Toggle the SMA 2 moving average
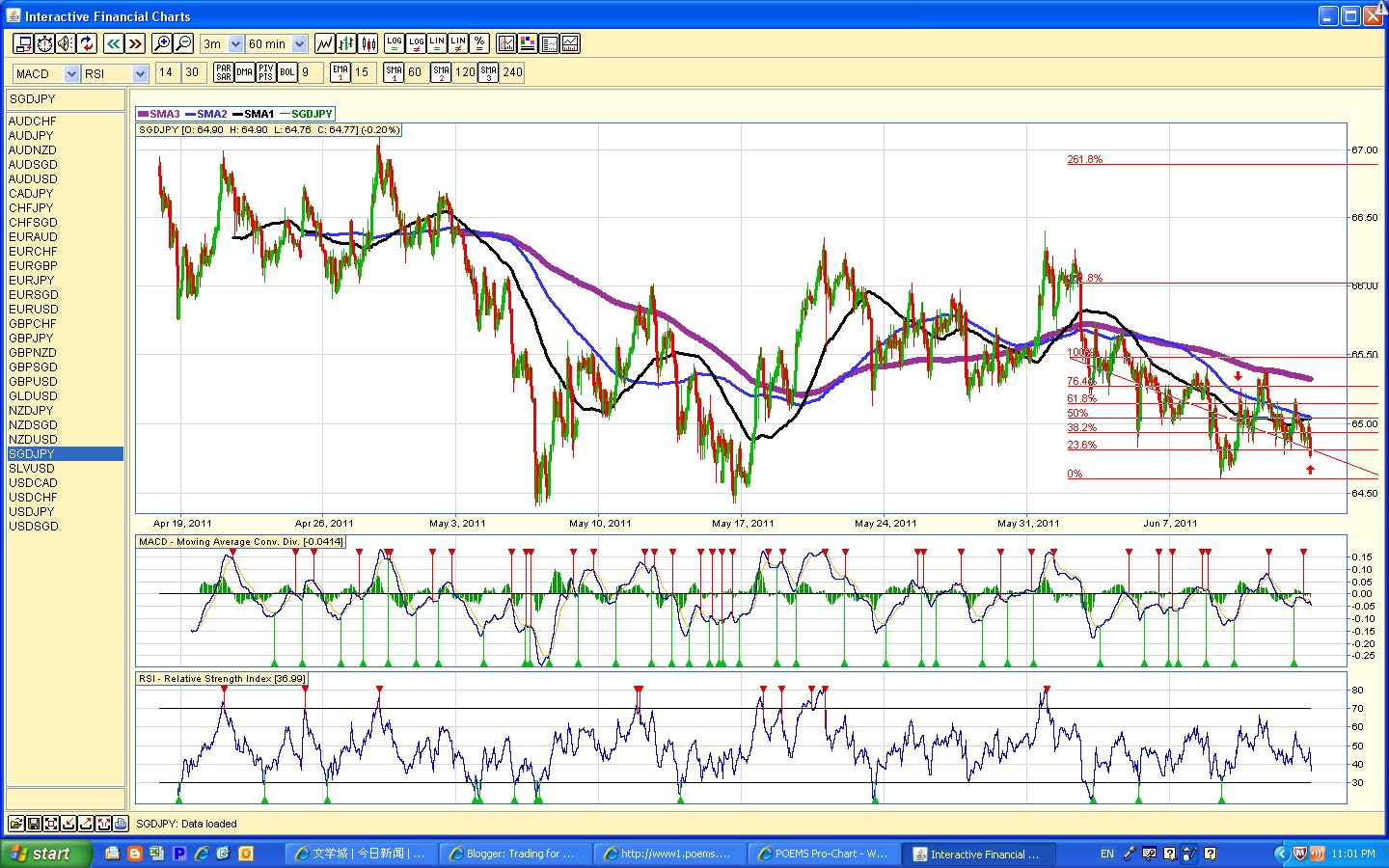1389x868 pixels. pyautogui.click(x=441, y=72)
